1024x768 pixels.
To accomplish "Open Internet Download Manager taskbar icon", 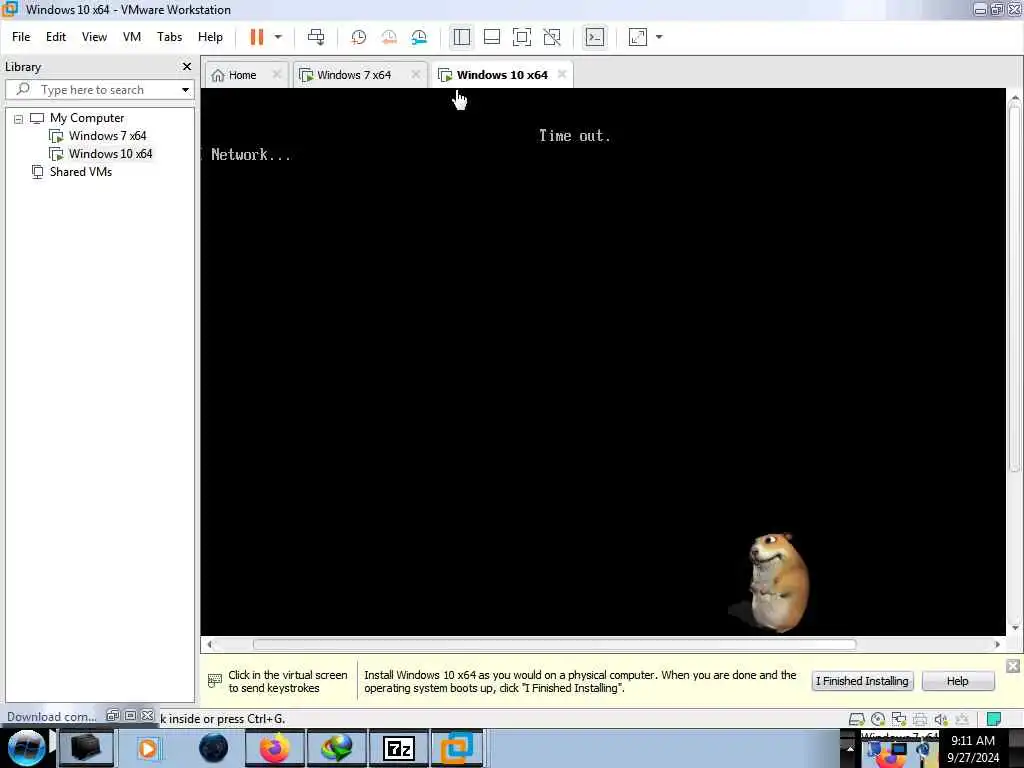I will coord(336,748).
